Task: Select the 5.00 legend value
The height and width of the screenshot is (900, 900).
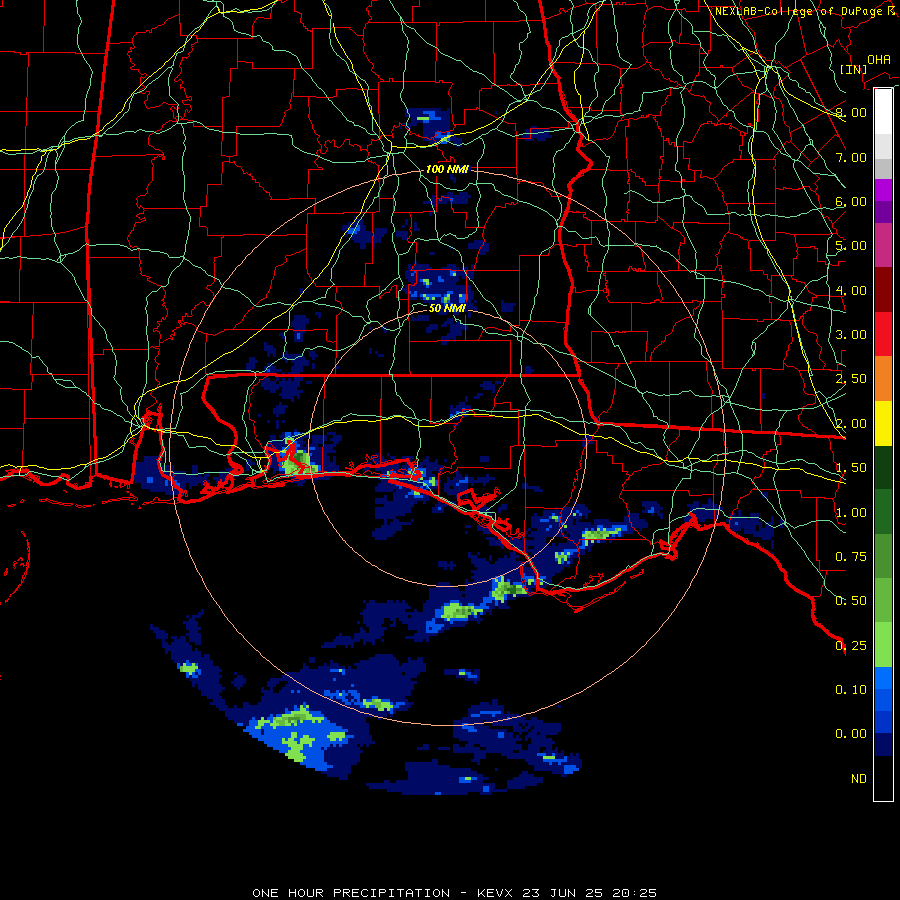Action: click(x=851, y=246)
